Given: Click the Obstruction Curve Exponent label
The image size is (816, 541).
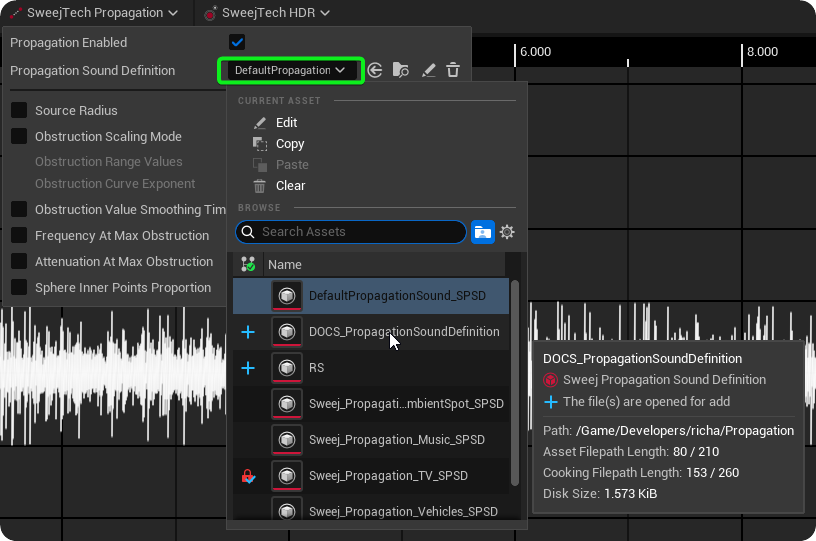Looking at the screenshot, I should point(115,184).
